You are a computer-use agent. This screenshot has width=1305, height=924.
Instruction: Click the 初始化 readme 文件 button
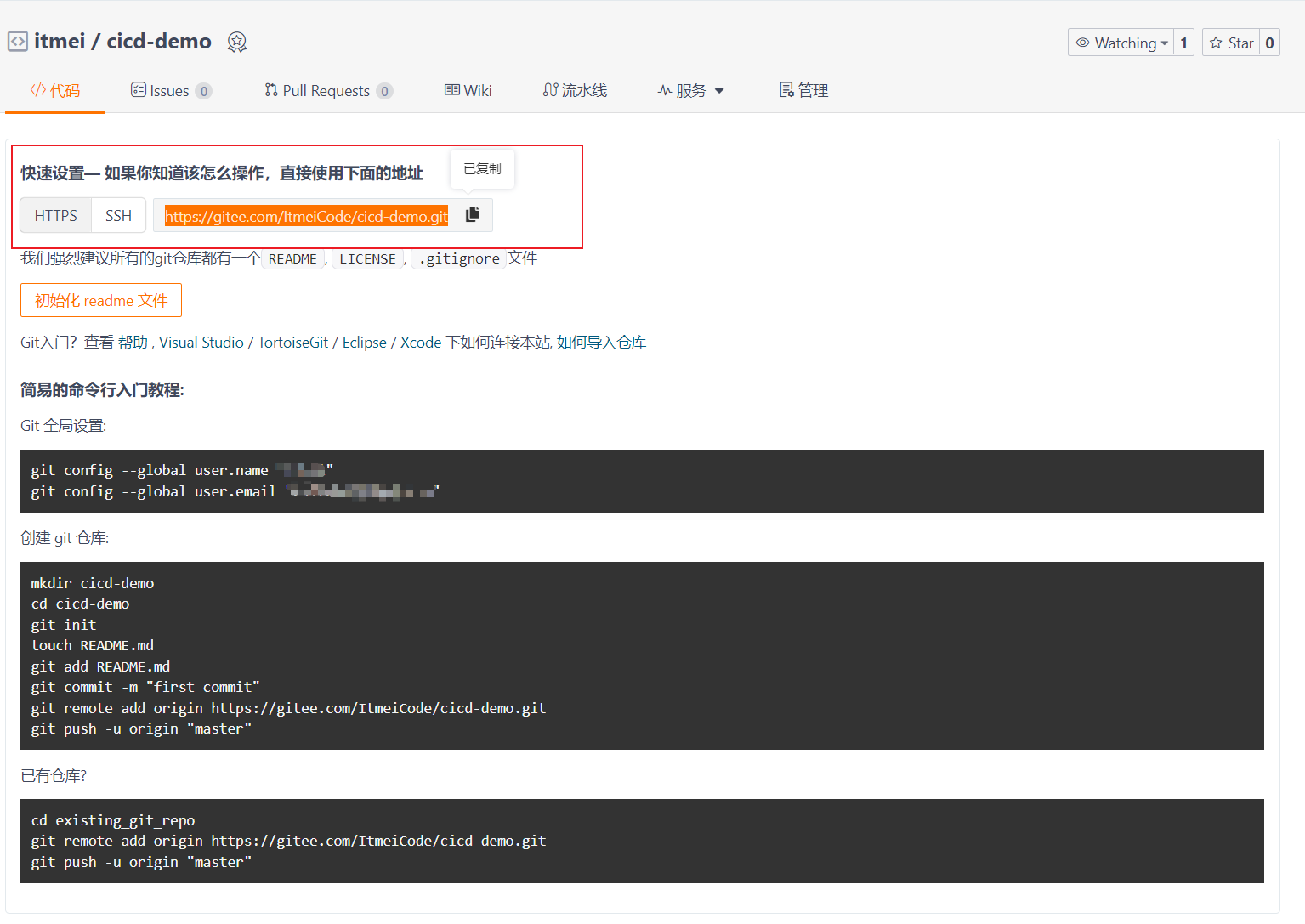[100, 300]
